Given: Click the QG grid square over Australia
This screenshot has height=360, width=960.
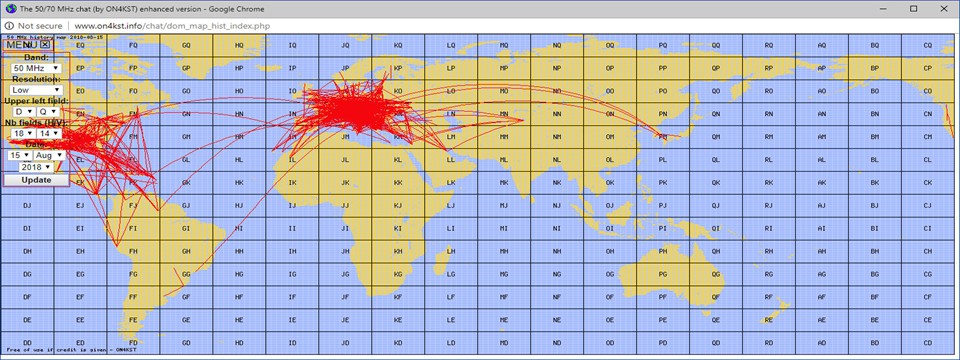Looking at the screenshot, I should tap(716, 274).
